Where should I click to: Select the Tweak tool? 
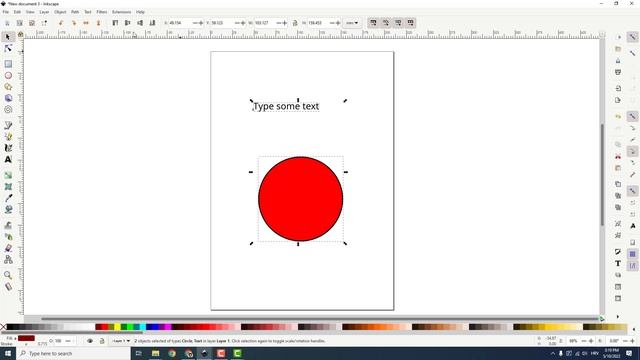point(8,225)
